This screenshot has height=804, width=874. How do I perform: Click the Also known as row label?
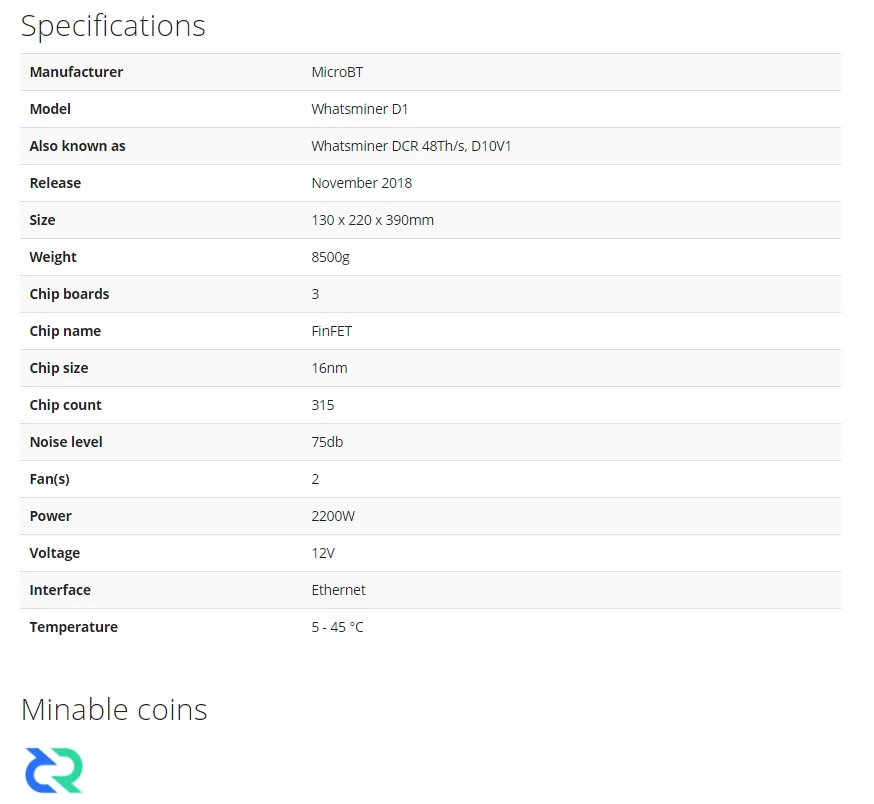(x=77, y=146)
